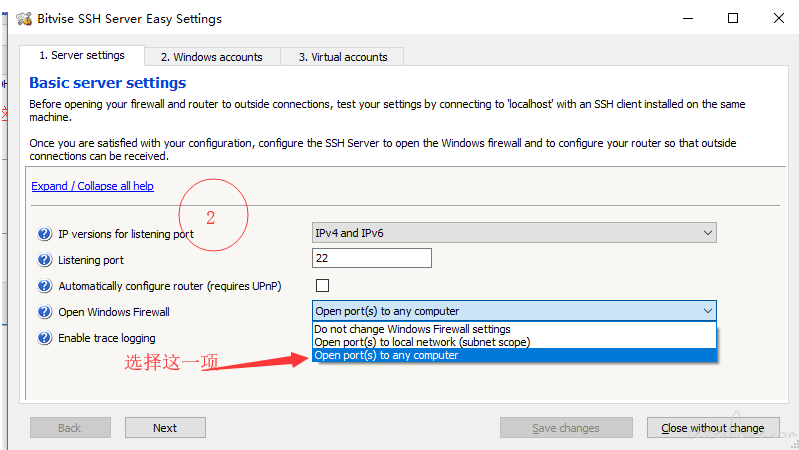The width and height of the screenshot is (799, 450).
Task: Click help icon for IP versions setting
Action: [44, 234]
